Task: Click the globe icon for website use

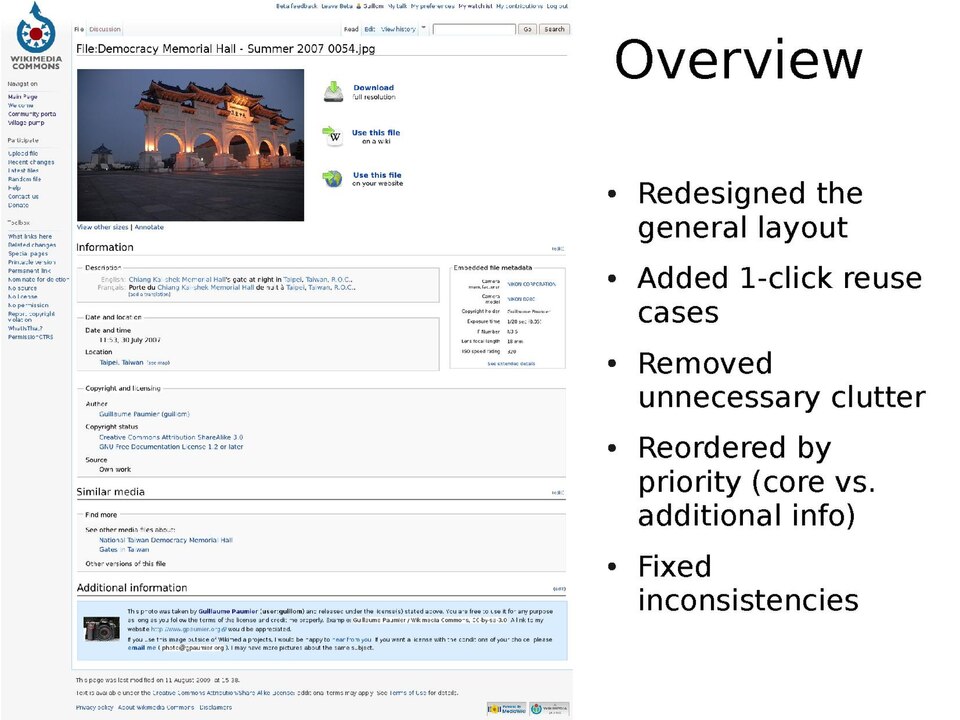Action: point(333,179)
